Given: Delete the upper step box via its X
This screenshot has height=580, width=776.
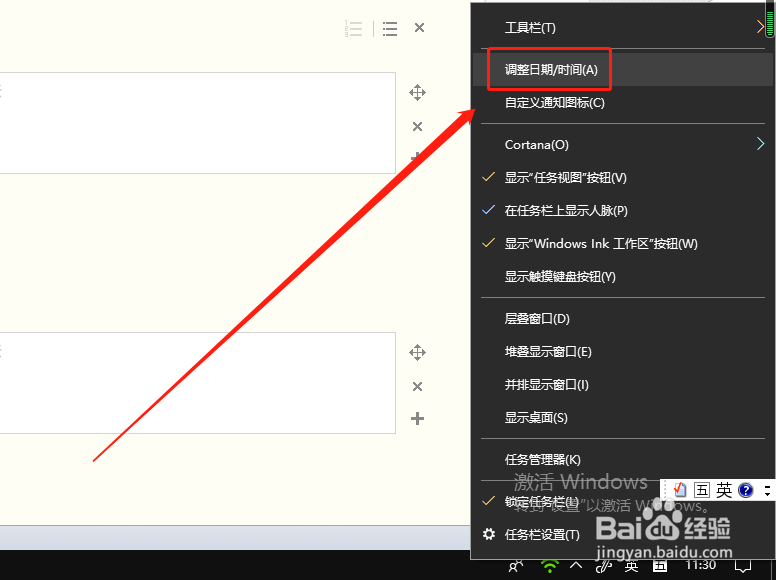Looking at the screenshot, I should click(x=417, y=127).
